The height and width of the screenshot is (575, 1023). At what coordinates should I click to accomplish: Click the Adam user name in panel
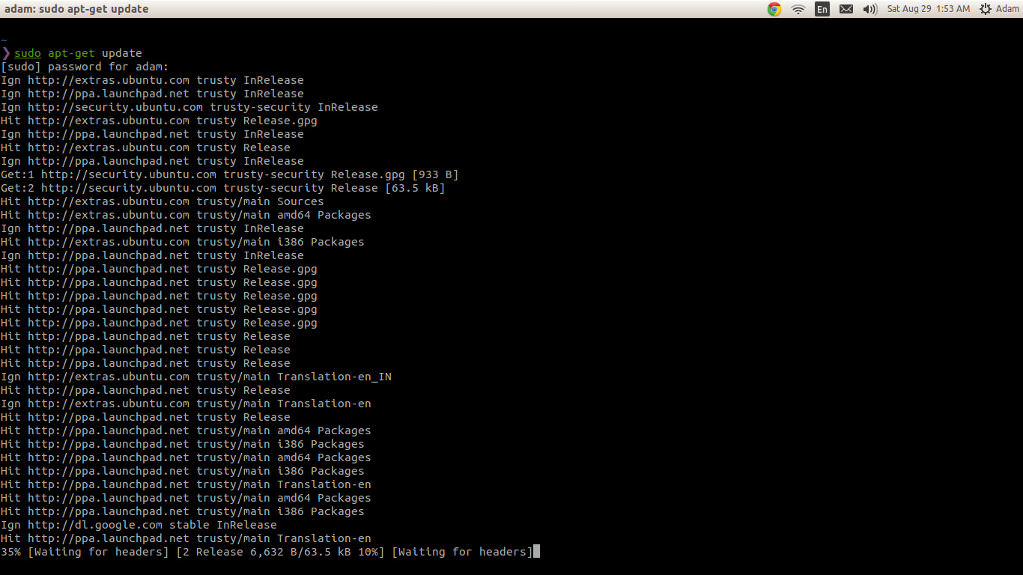(1007, 9)
